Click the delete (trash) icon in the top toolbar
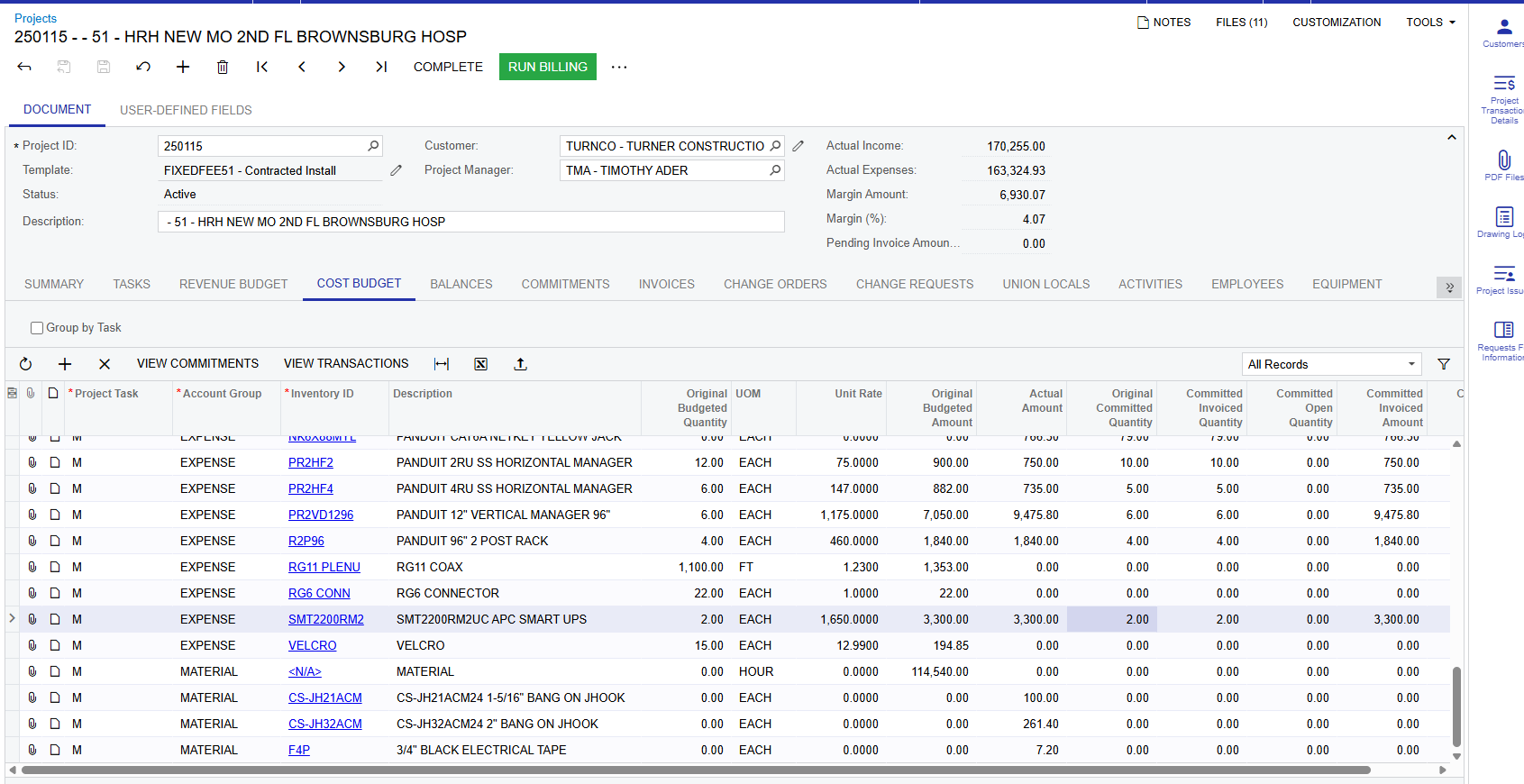Image resolution: width=1524 pixels, height=784 pixels. coord(223,67)
